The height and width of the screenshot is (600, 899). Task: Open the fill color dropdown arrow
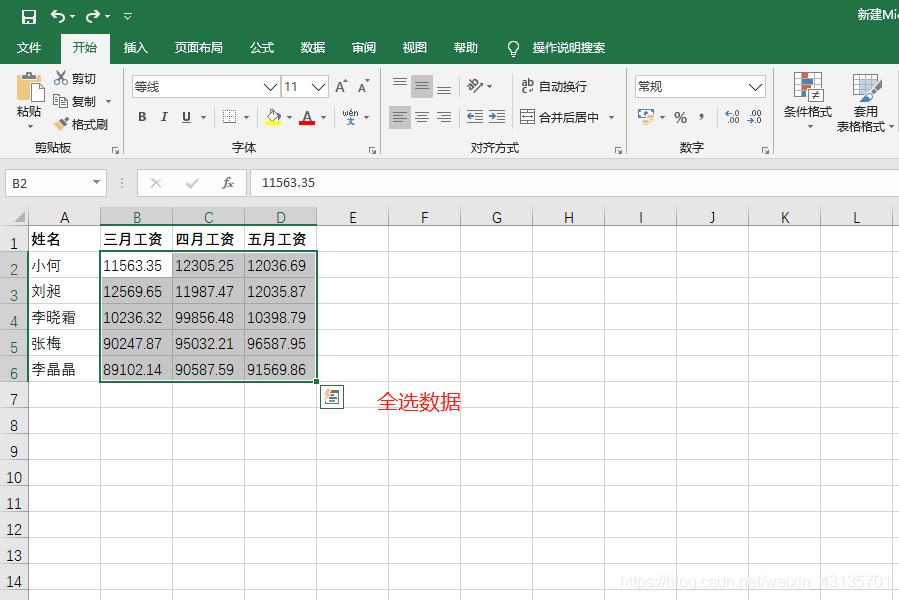point(290,118)
